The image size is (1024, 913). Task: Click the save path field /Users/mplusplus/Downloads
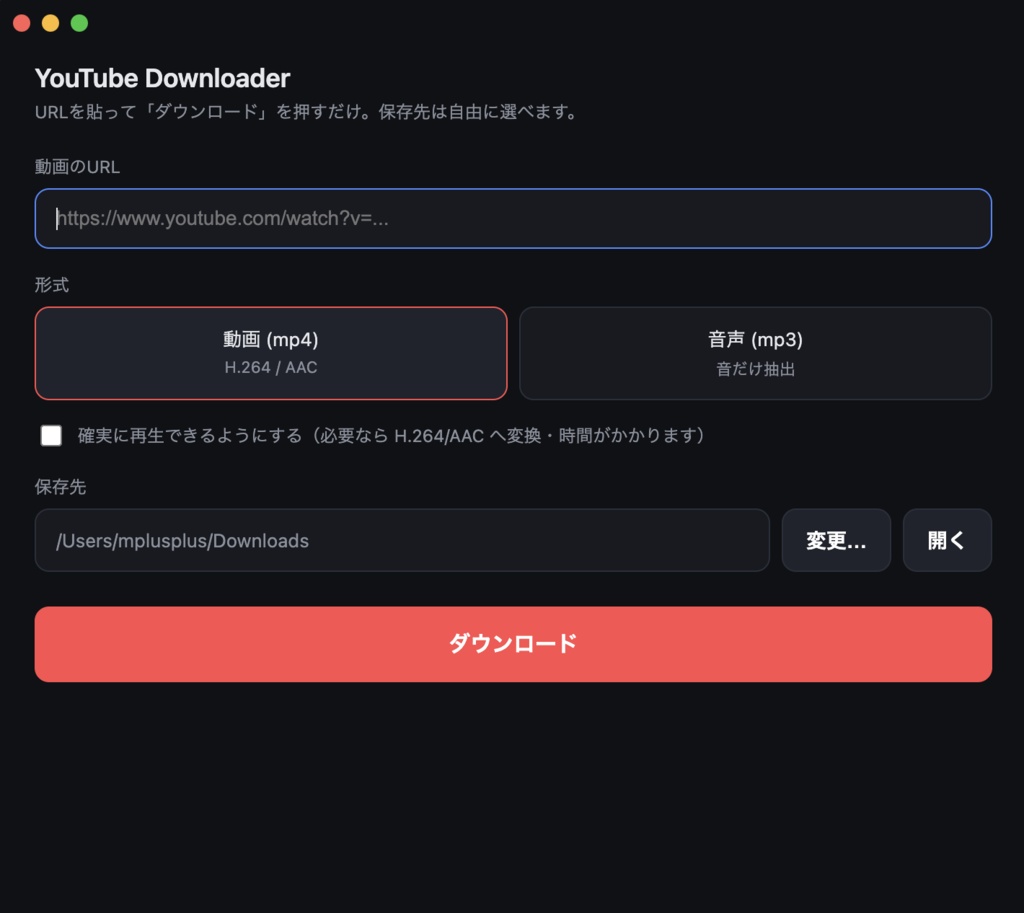[x=402, y=540]
